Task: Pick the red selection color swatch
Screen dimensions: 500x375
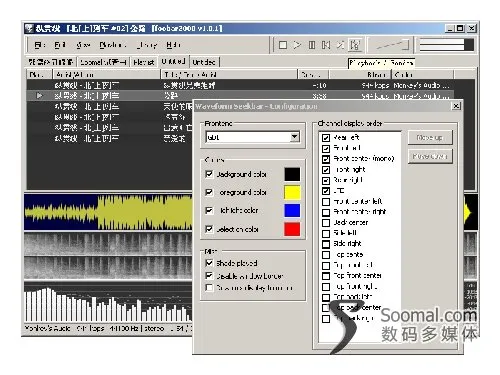Action: pyautogui.click(x=292, y=229)
